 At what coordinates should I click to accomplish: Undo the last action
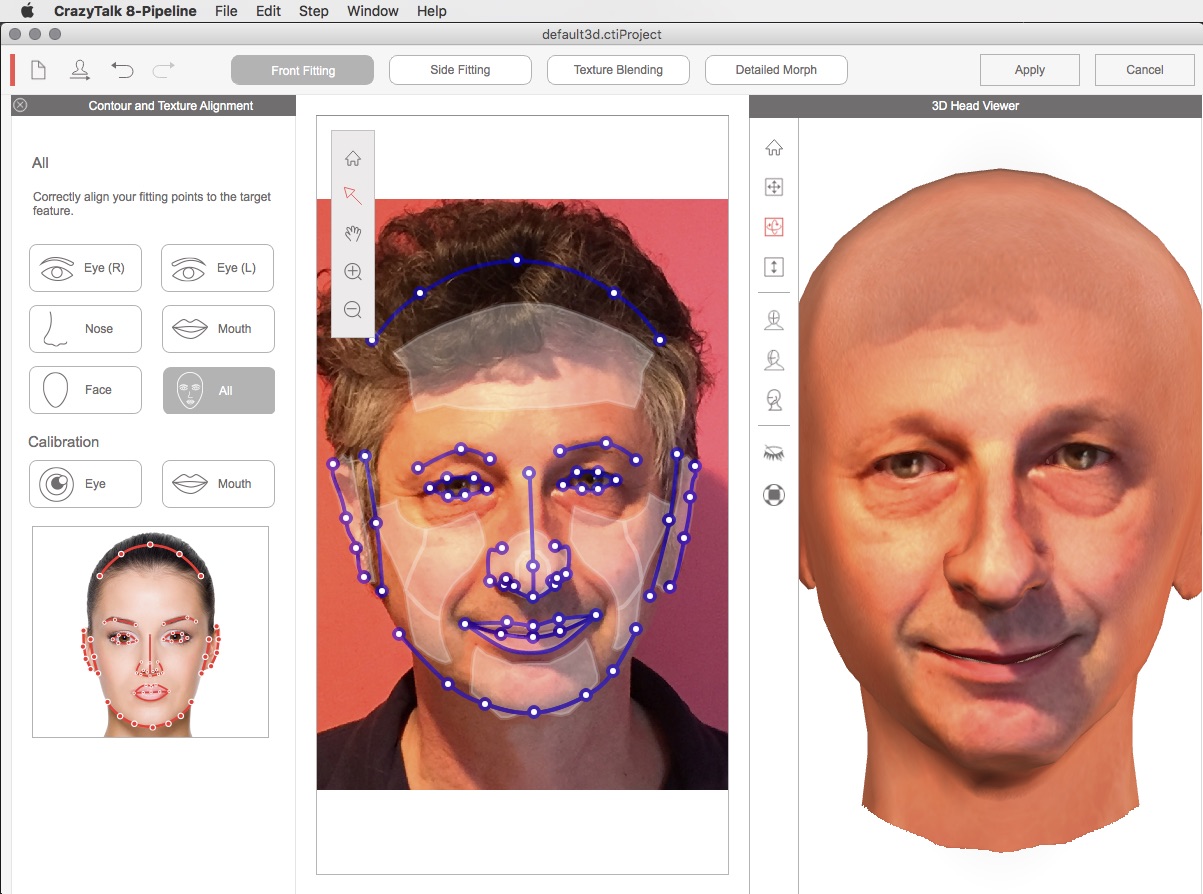click(x=122, y=70)
